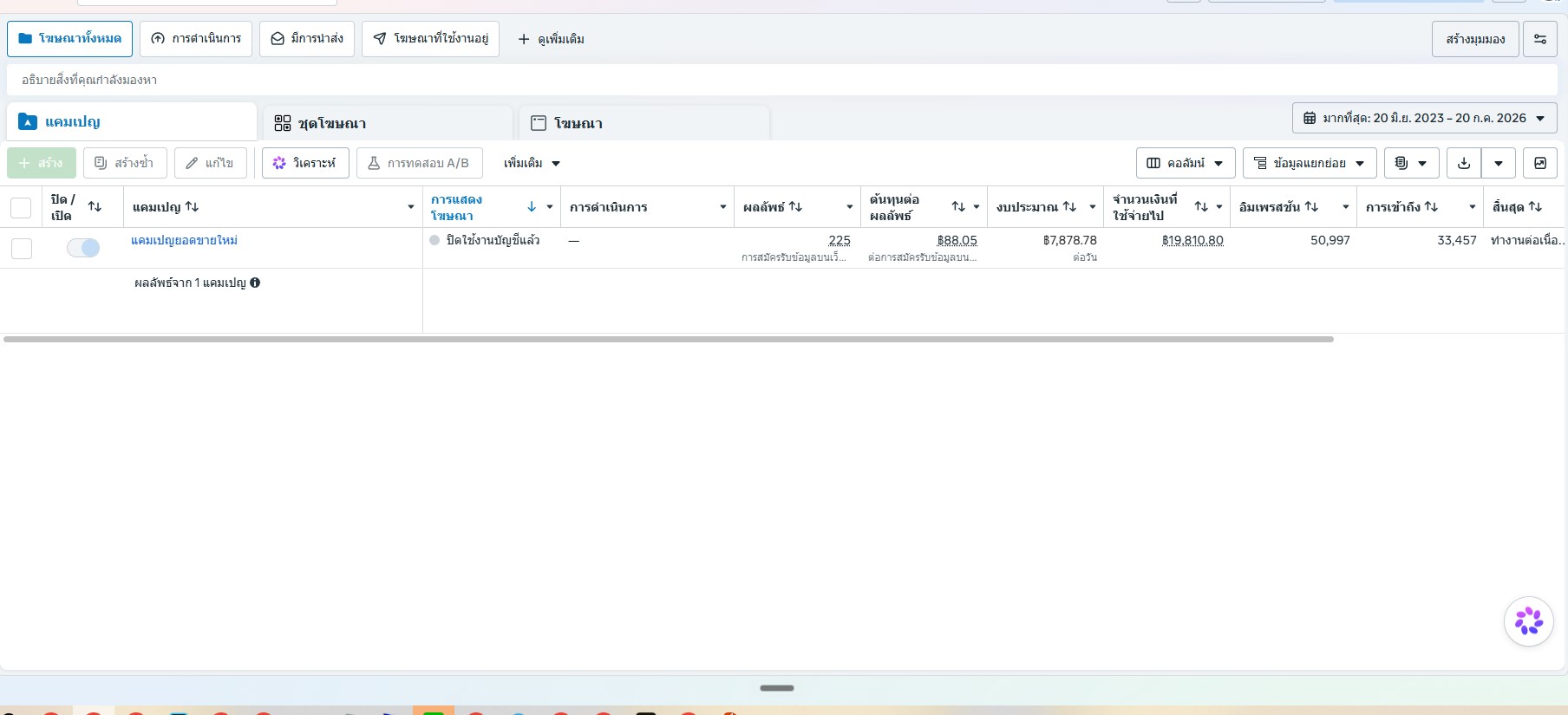This screenshot has width=1568, height=715.
Task: Open the purple AI assistant floating icon
Action: click(x=1528, y=621)
